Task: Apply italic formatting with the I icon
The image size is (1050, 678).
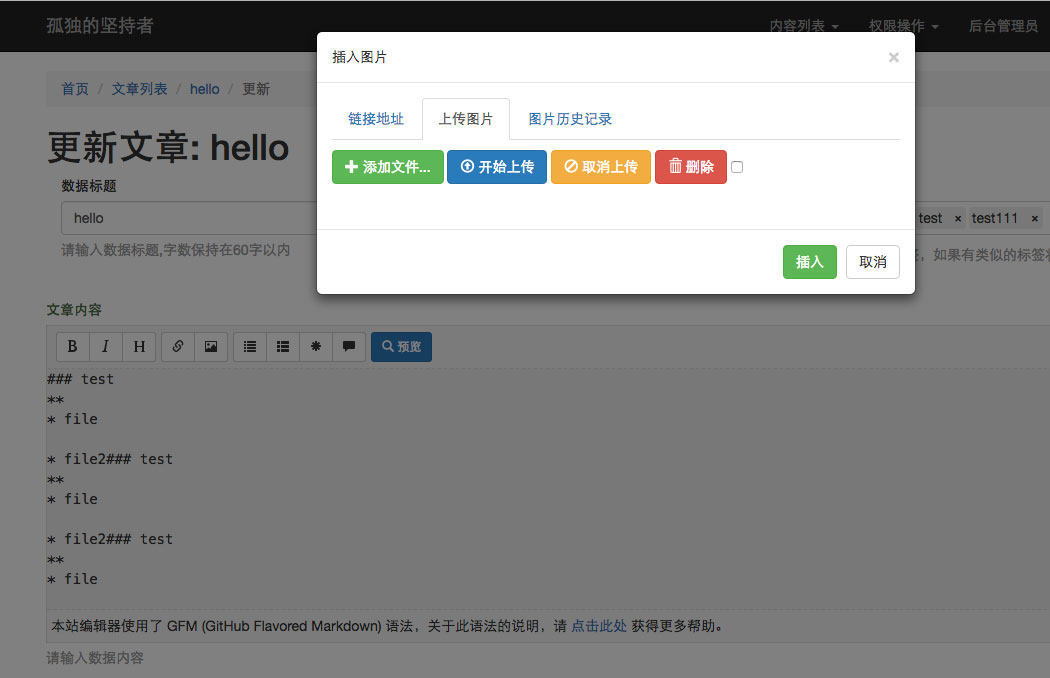Action: pyautogui.click(x=106, y=346)
